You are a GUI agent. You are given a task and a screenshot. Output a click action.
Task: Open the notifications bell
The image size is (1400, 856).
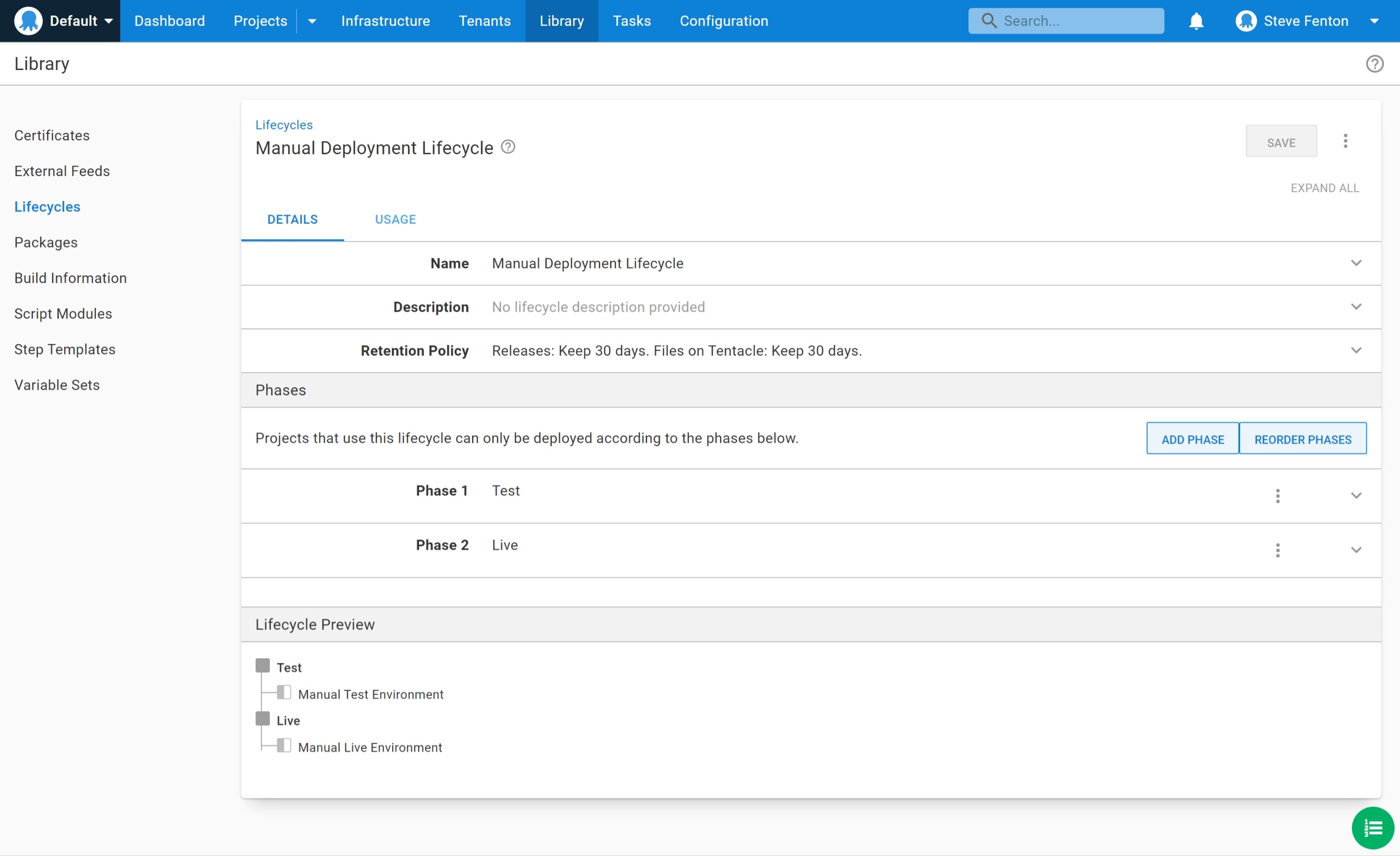[1197, 20]
